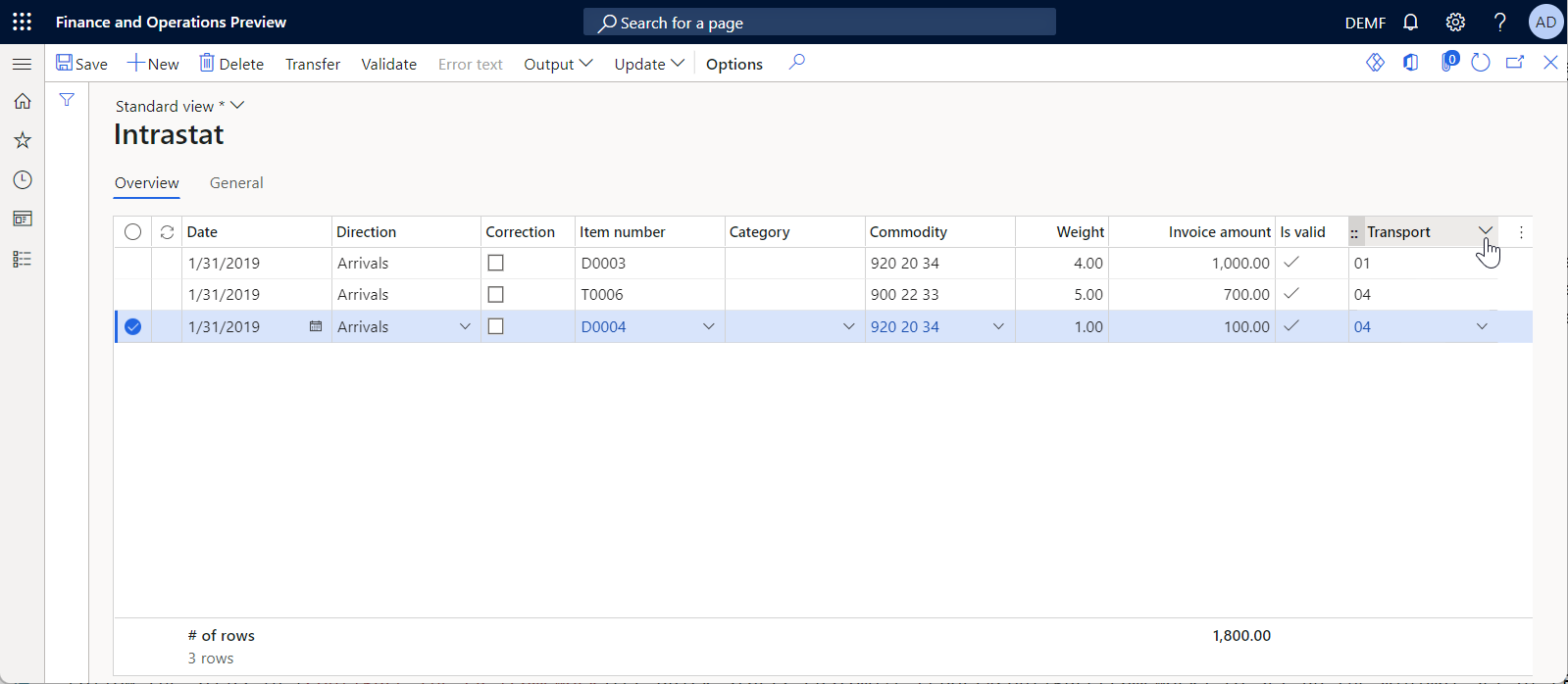1568x684 pixels.
Task: Open date picker calendar in selected row
Action: click(316, 326)
